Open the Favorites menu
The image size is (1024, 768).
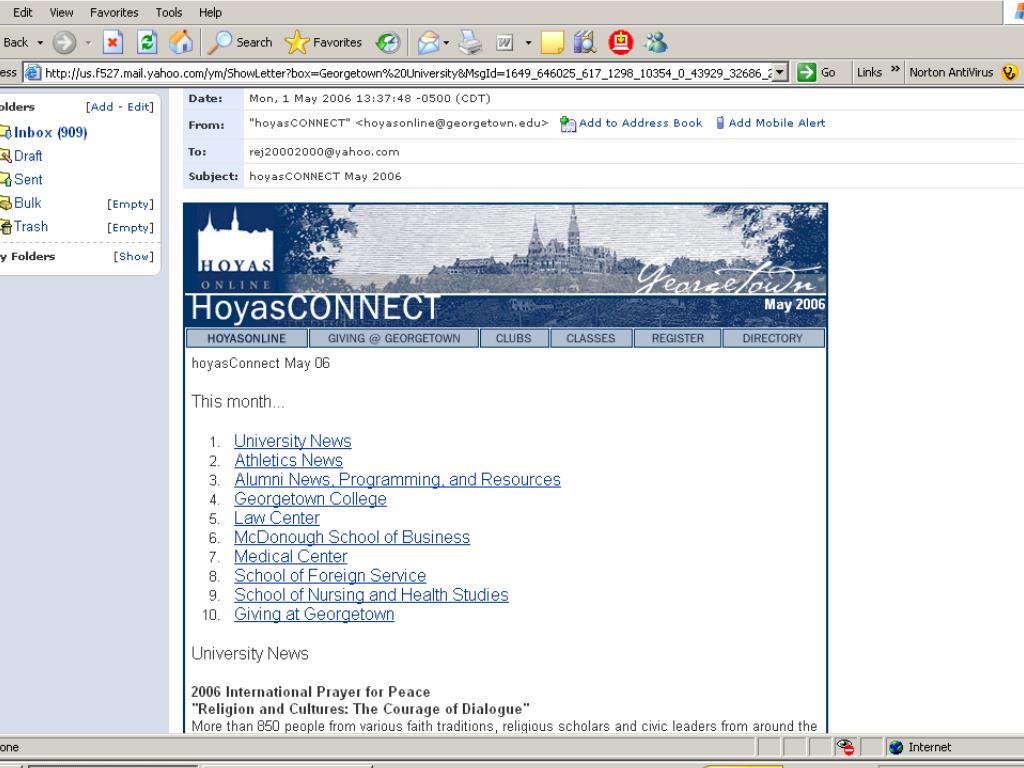pyautogui.click(x=114, y=12)
